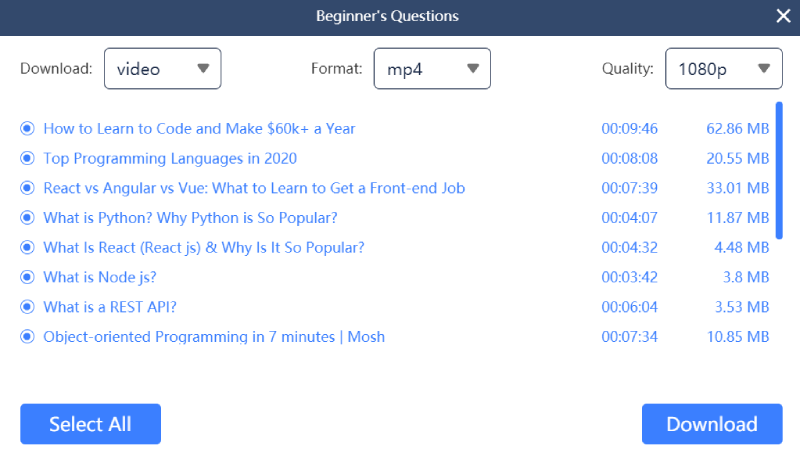Screen dimensions: 800x471
Task: Close the Beginner's Questions dialog
Action: [x=783, y=16]
